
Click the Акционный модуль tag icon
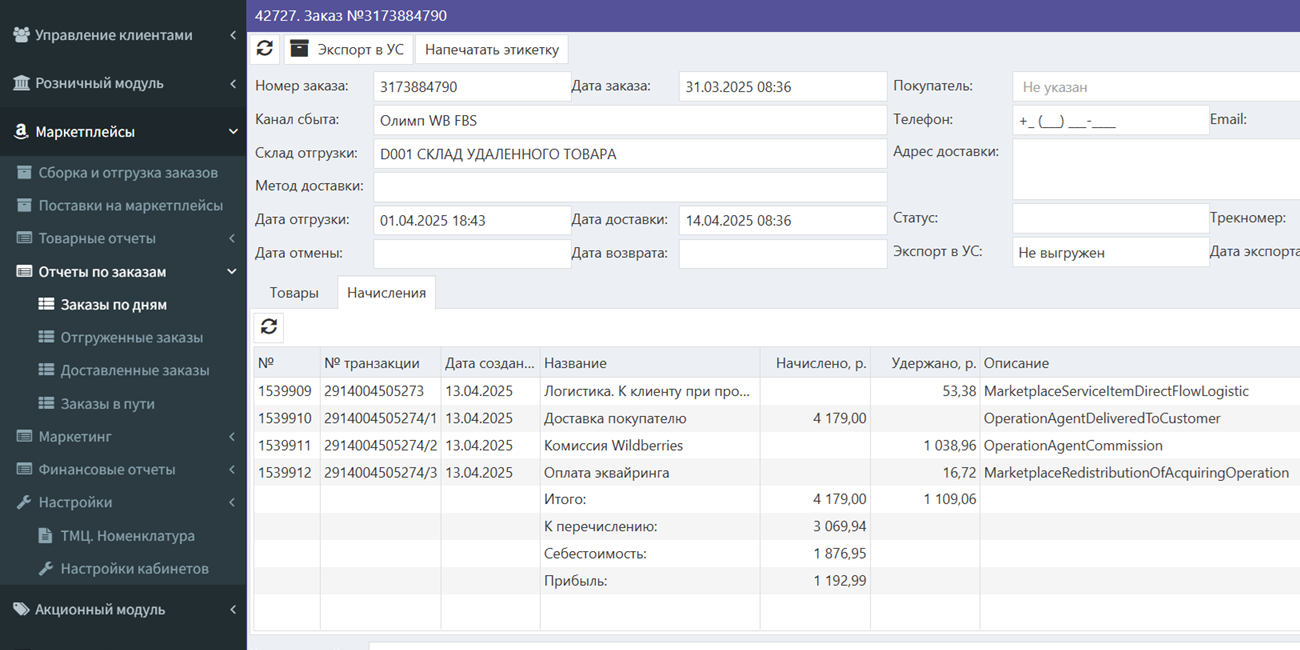coord(21,609)
